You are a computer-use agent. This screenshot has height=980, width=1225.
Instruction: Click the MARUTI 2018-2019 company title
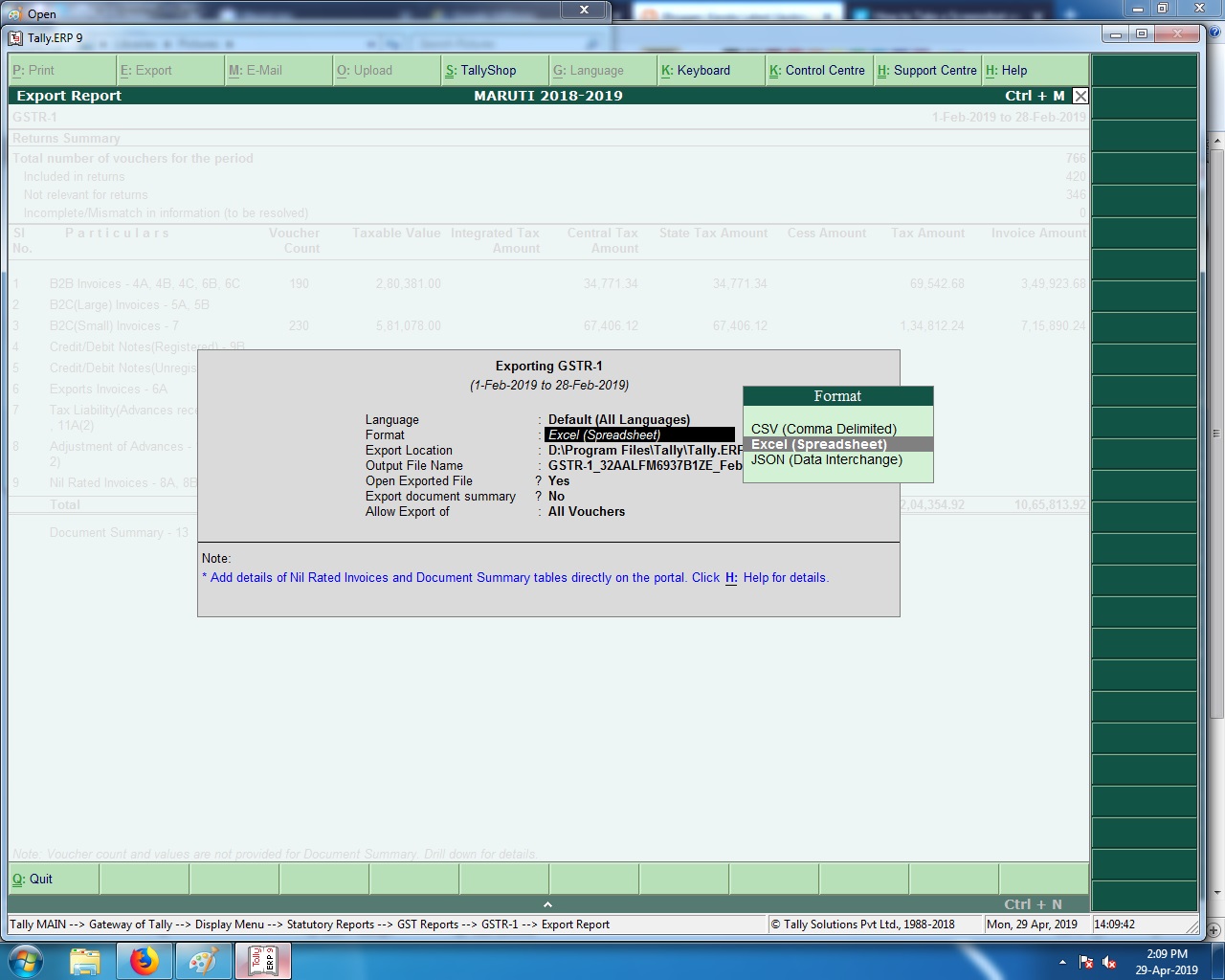click(548, 96)
